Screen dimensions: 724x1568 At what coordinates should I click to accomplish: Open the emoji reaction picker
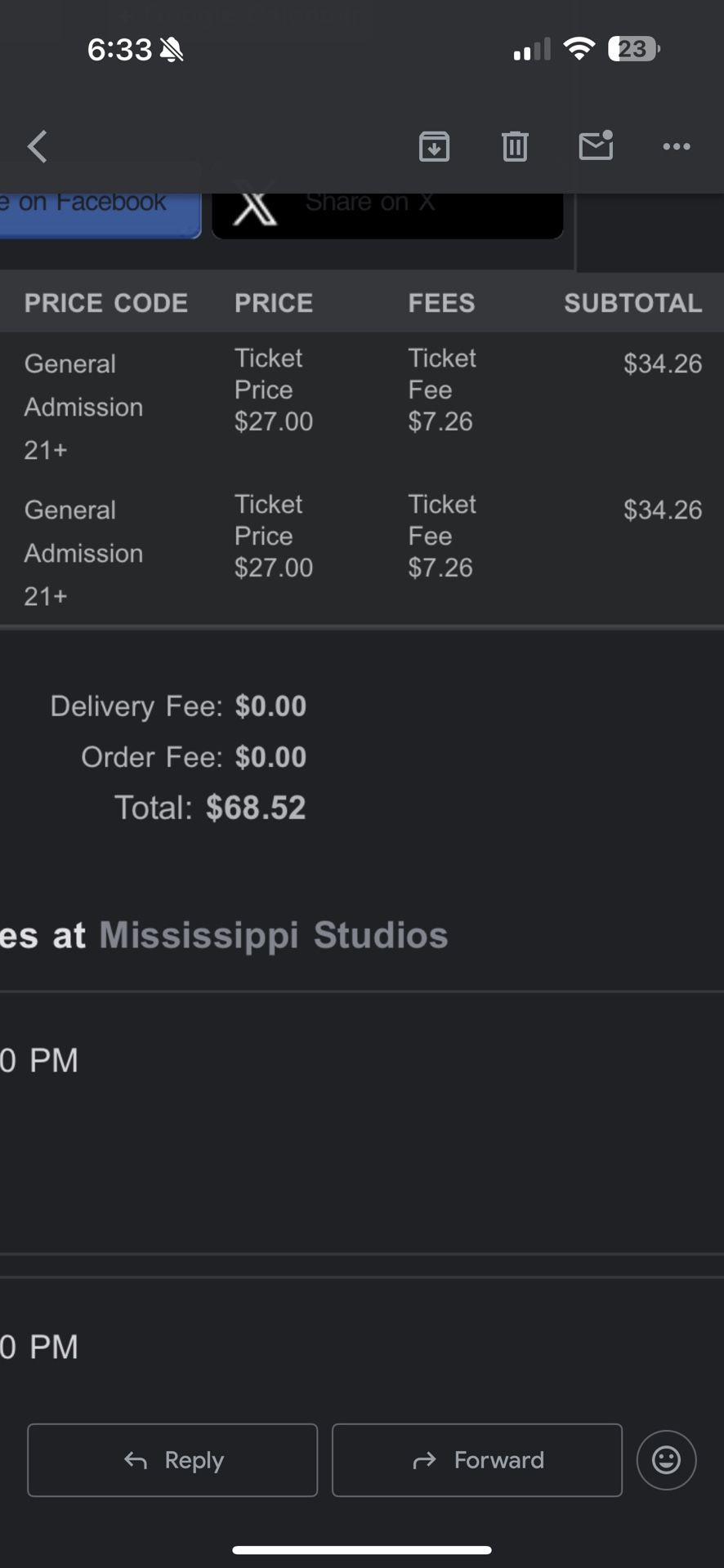[666, 1459]
